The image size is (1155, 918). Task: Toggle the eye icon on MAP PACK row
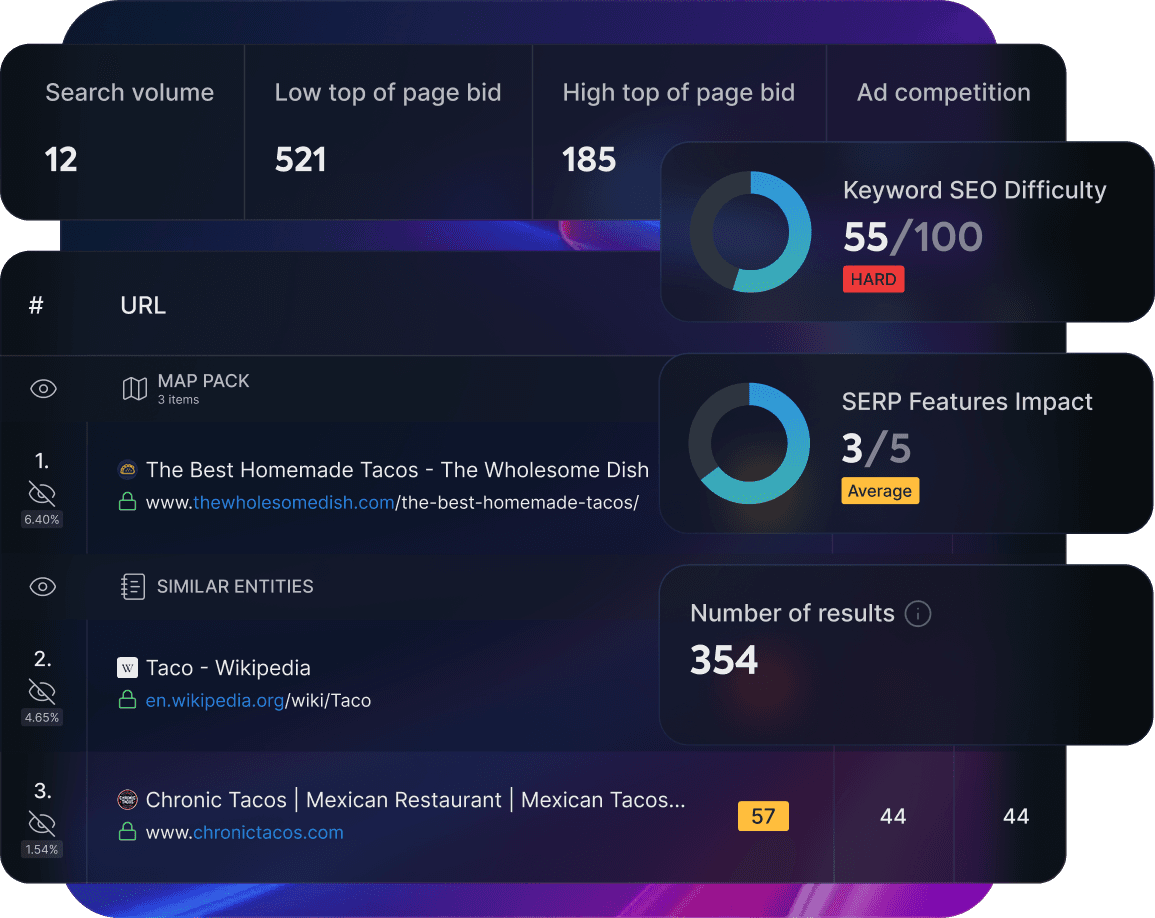pos(43,389)
